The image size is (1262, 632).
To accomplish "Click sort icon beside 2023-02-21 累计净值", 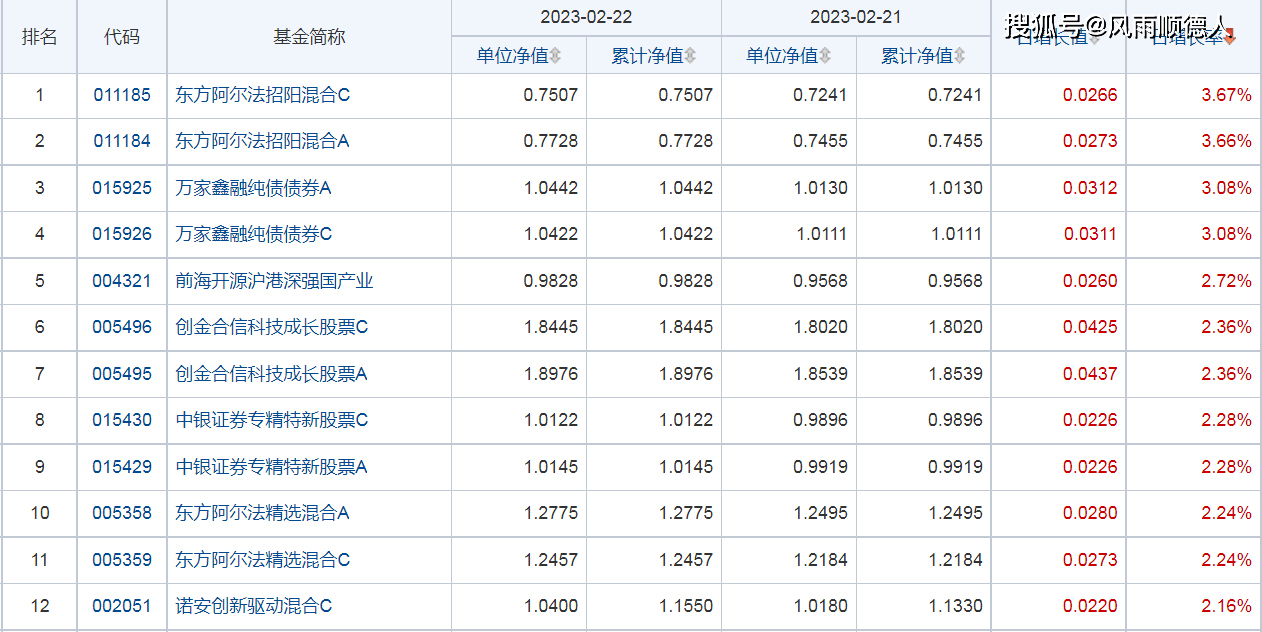I will pos(959,57).
